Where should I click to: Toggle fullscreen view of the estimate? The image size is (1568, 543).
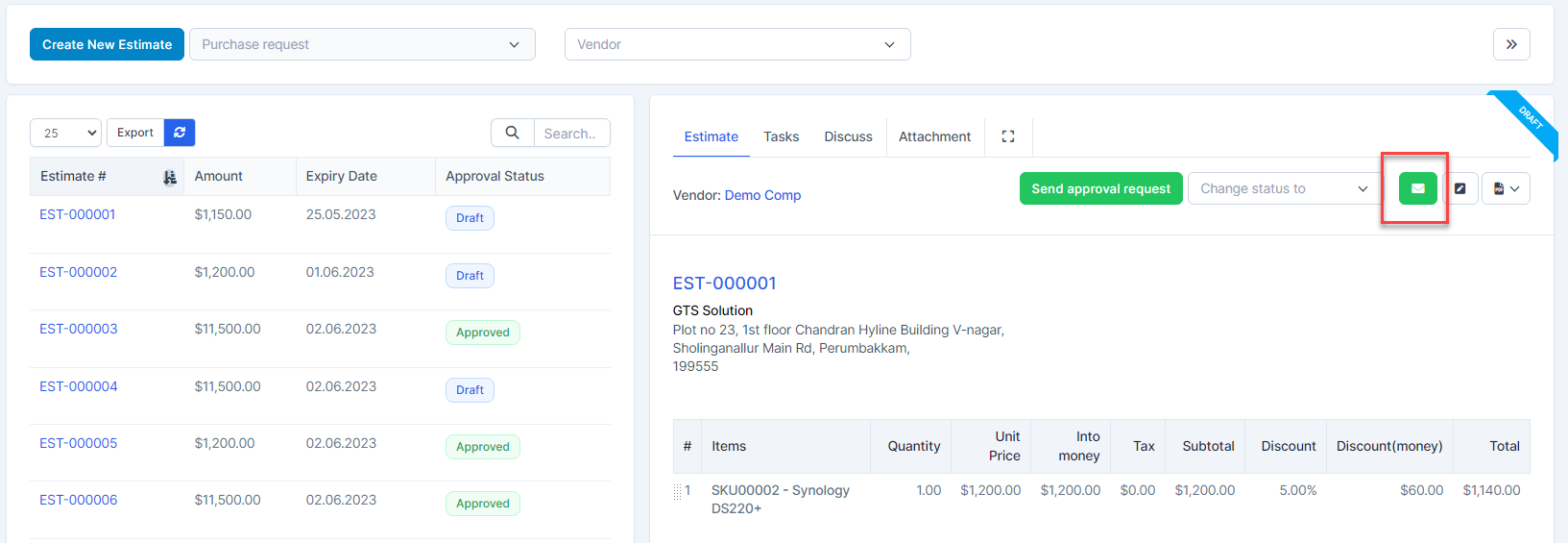click(1008, 136)
